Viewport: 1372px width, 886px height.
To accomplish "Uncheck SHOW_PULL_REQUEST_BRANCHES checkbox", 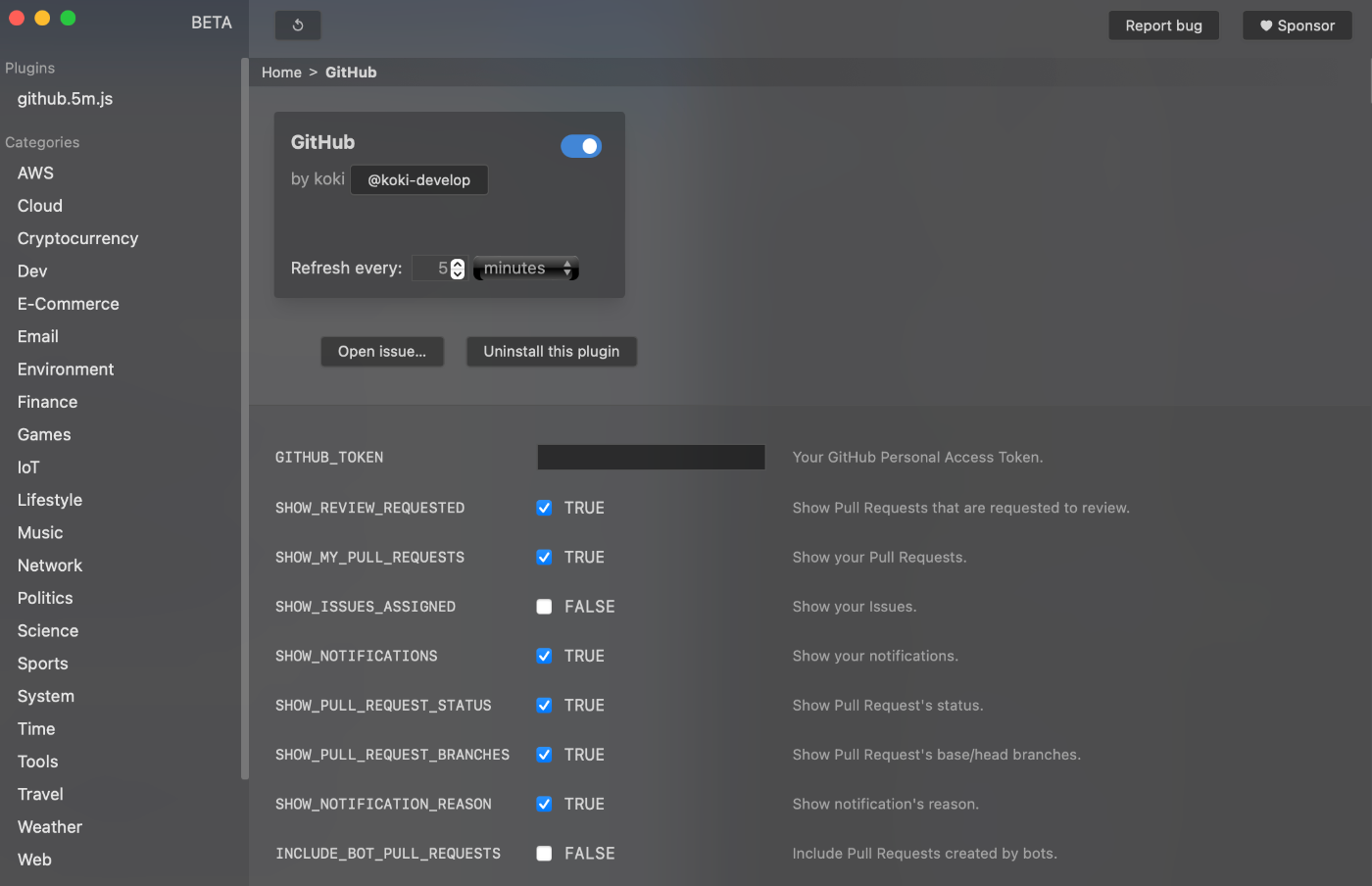I will tap(544, 755).
